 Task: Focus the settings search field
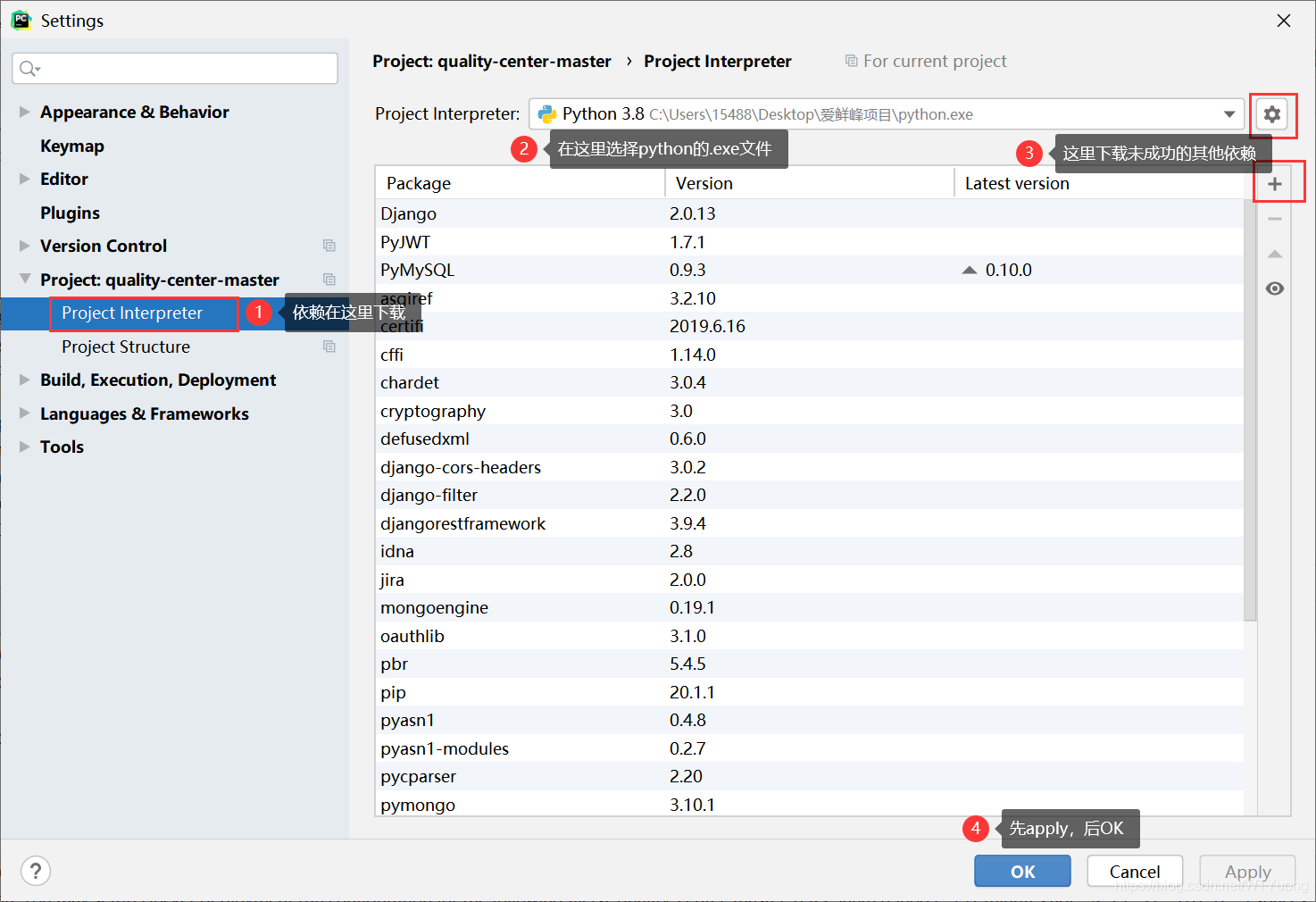coord(175,69)
